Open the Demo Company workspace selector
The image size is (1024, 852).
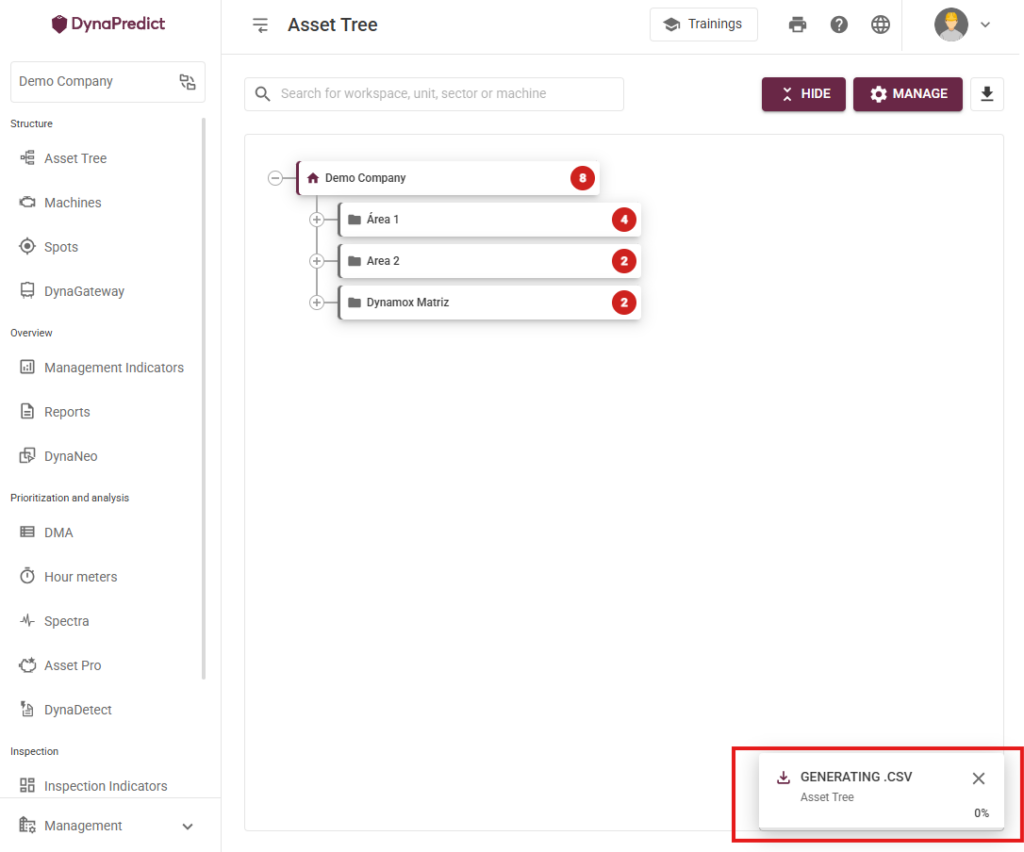tap(108, 82)
